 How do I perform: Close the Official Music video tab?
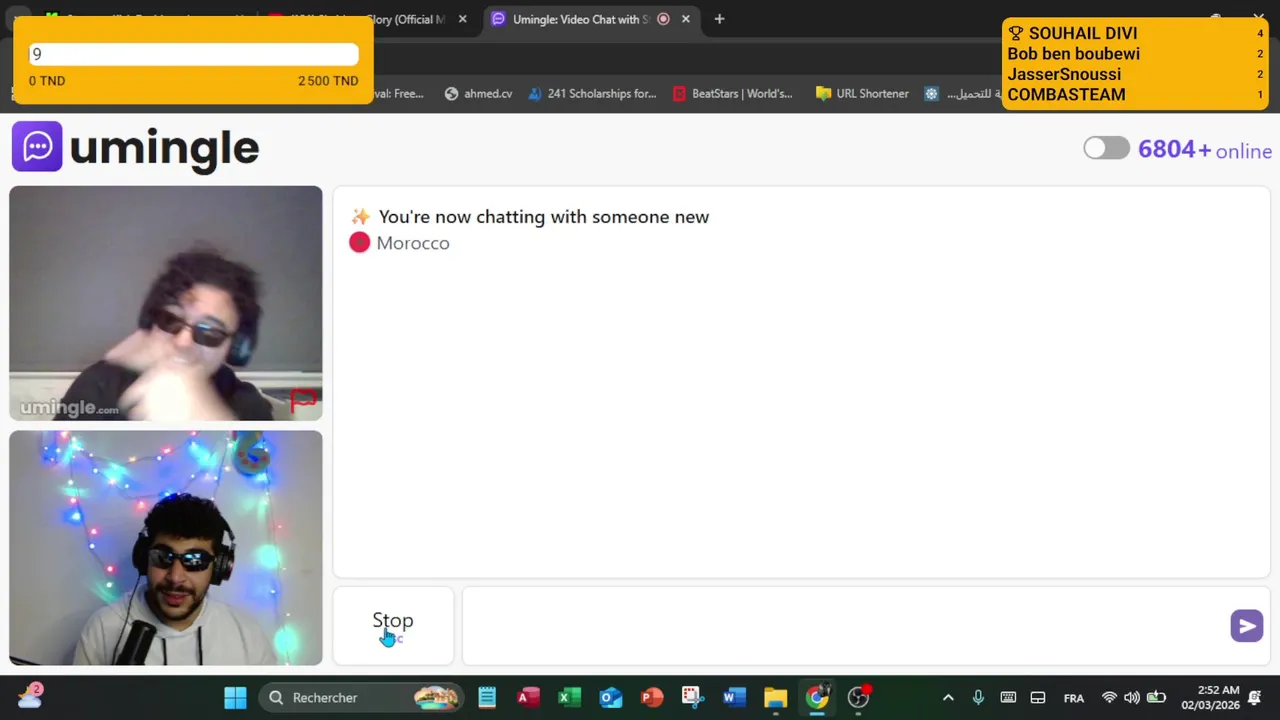(x=462, y=19)
